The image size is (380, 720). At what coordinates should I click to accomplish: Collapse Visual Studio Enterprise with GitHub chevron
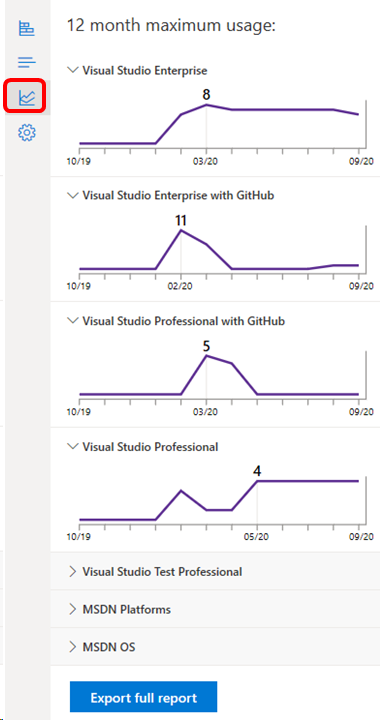tap(73, 195)
